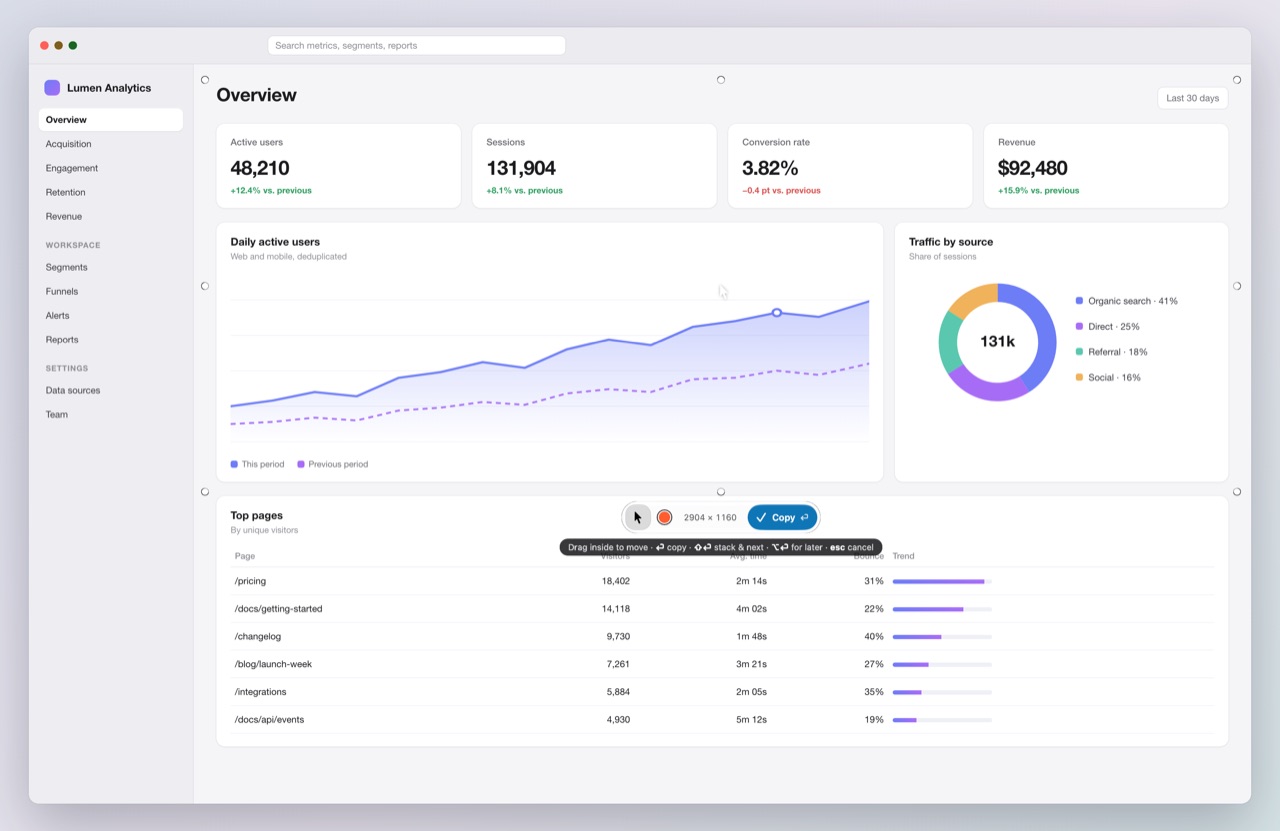This screenshot has width=1280, height=831.
Task: Open the /docs/getting-started row
Action: point(722,609)
